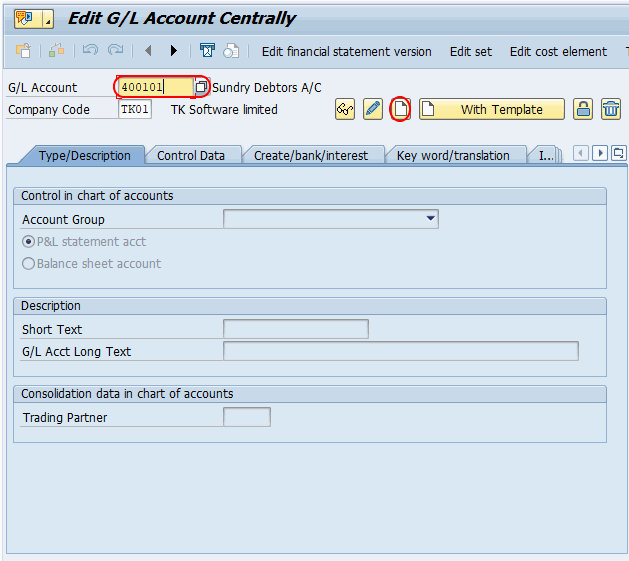The image size is (629, 561).
Task: Select the Balance sheet account radio button
Action: (28, 264)
